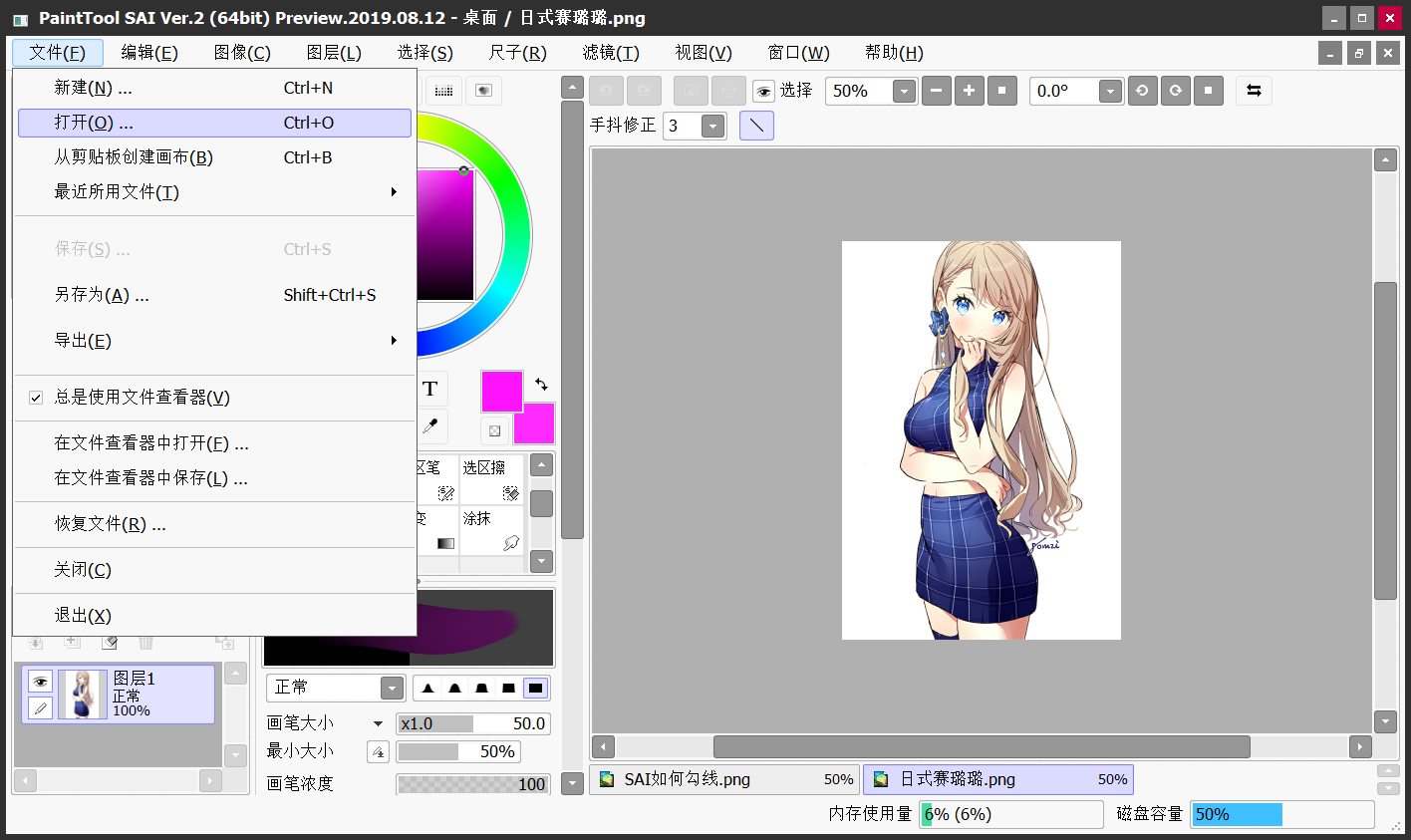Minimize the document sub-window
The width and height of the screenshot is (1411, 840).
pyautogui.click(x=1330, y=54)
